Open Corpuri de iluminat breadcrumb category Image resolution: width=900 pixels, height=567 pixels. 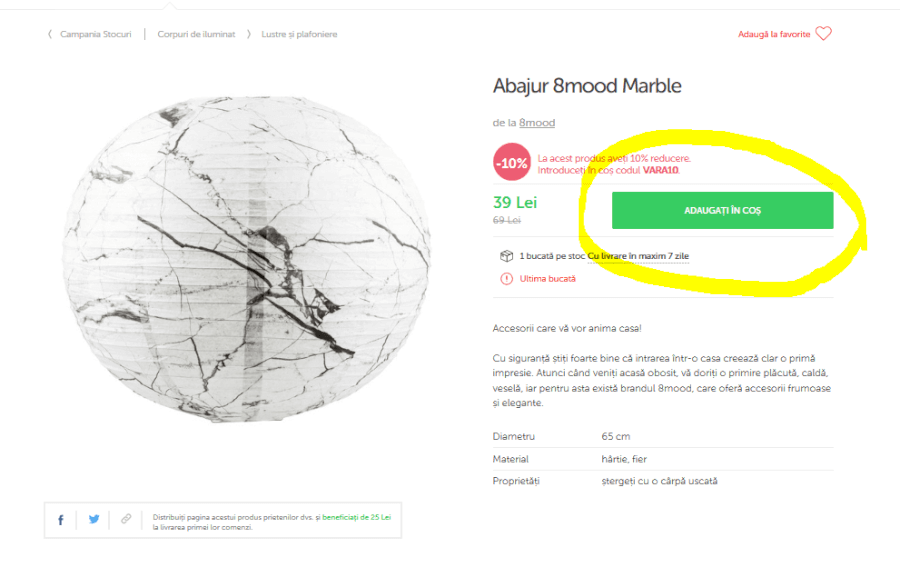[196, 34]
